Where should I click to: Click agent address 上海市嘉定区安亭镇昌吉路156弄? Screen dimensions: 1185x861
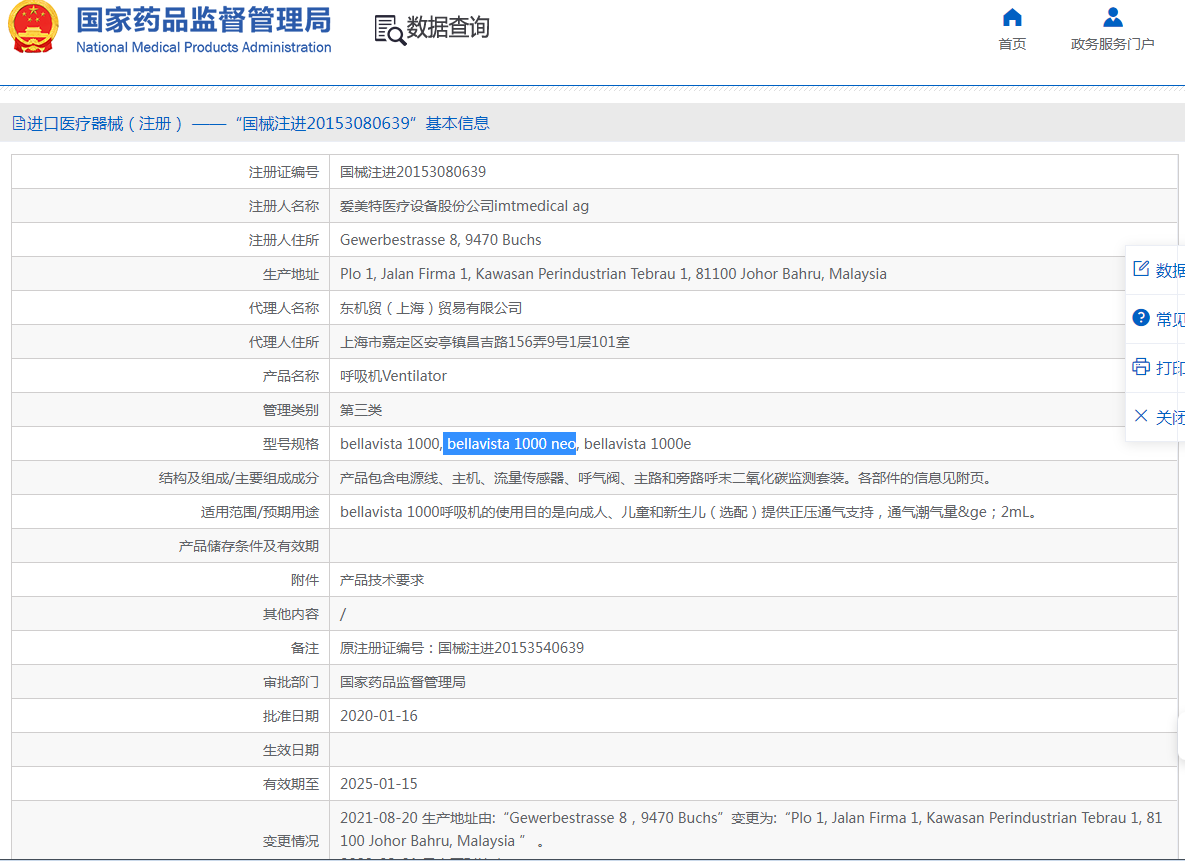pyautogui.click(x=484, y=342)
